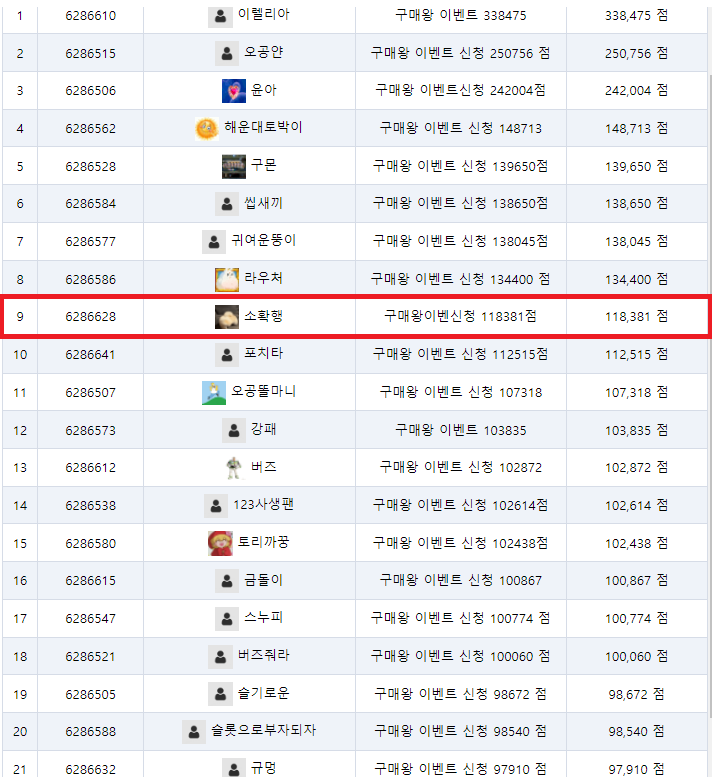Click score 242,004 점 cell
The height and width of the screenshot is (784, 712).
(x=636, y=90)
